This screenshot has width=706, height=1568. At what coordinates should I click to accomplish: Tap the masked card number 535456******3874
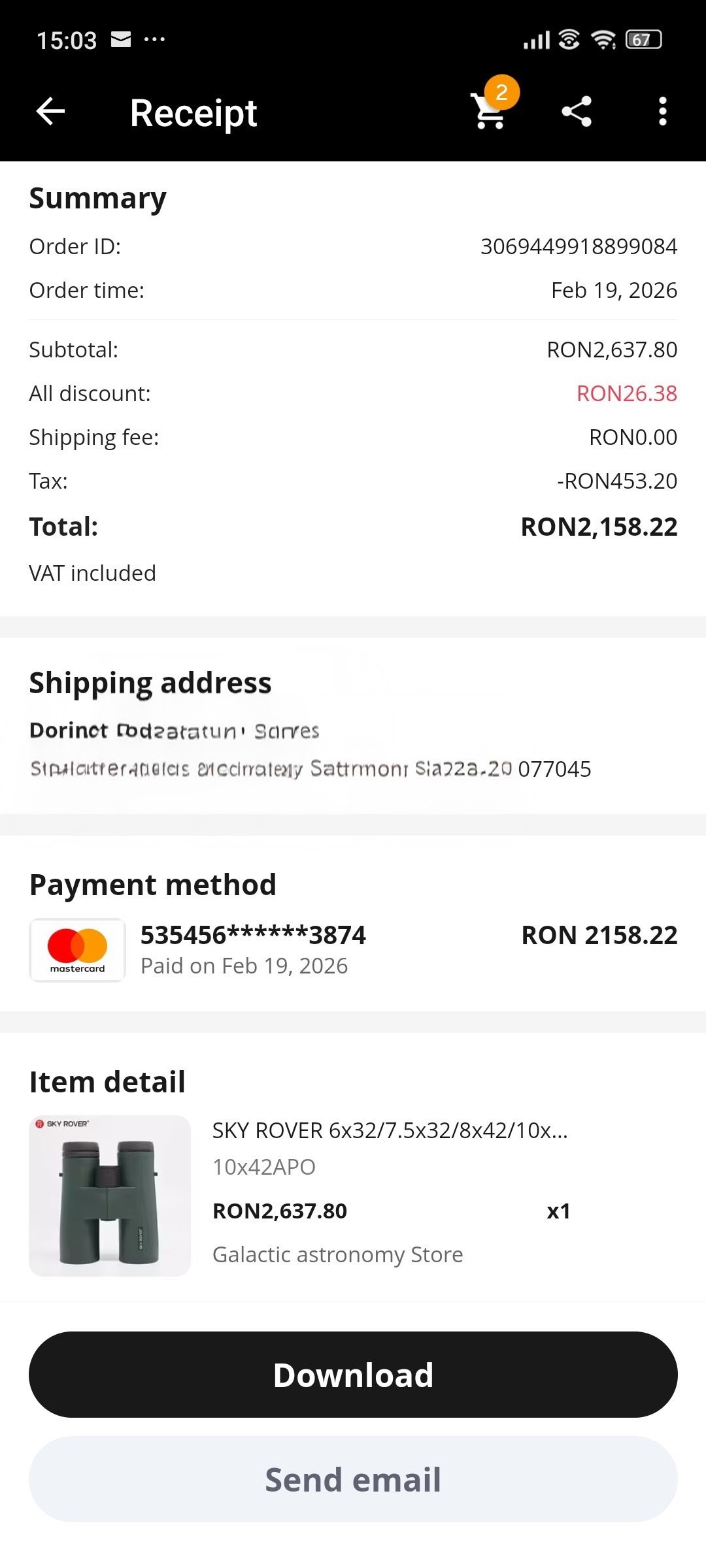click(253, 935)
